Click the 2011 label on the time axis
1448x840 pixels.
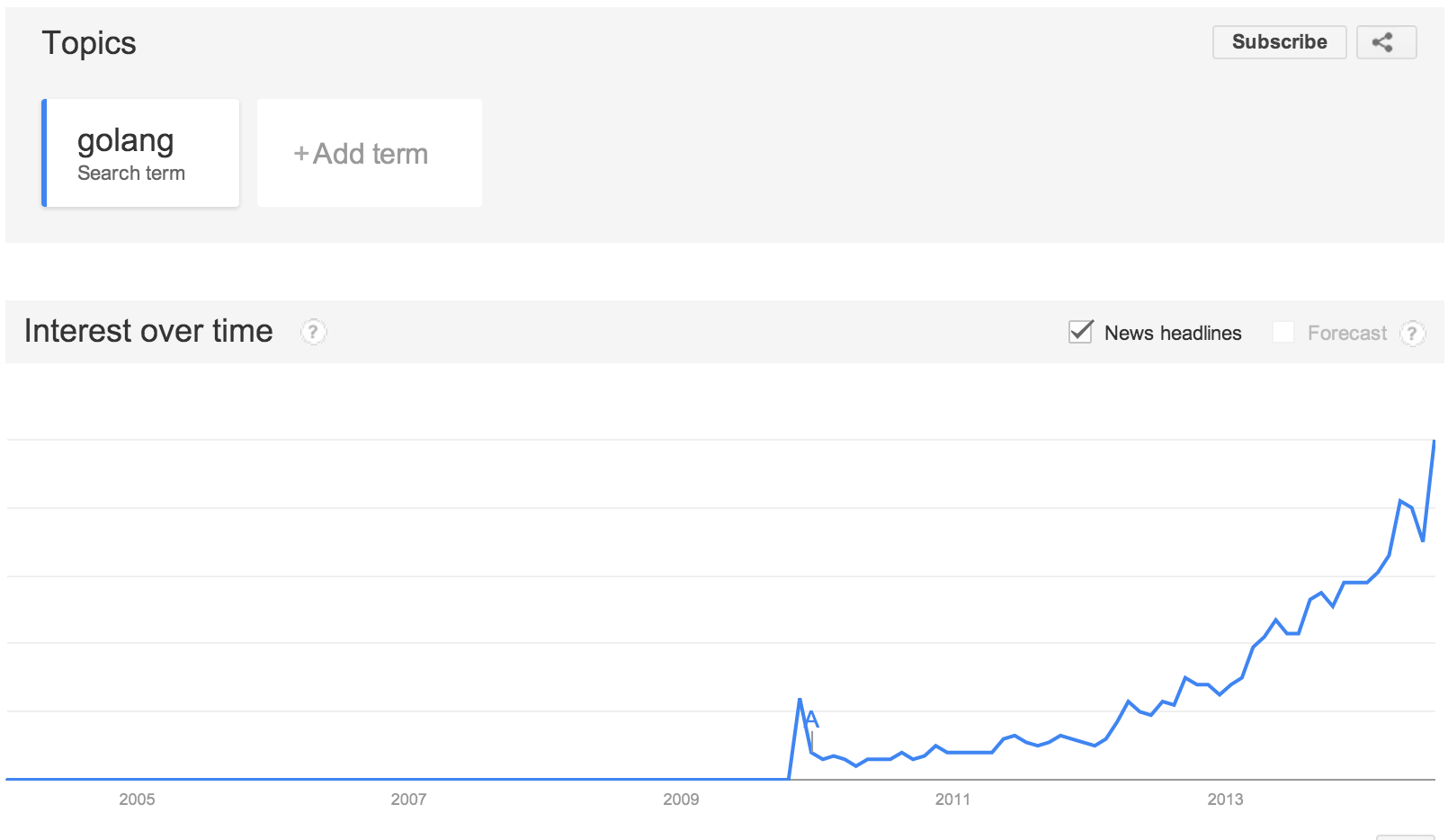pyautogui.click(x=952, y=800)
